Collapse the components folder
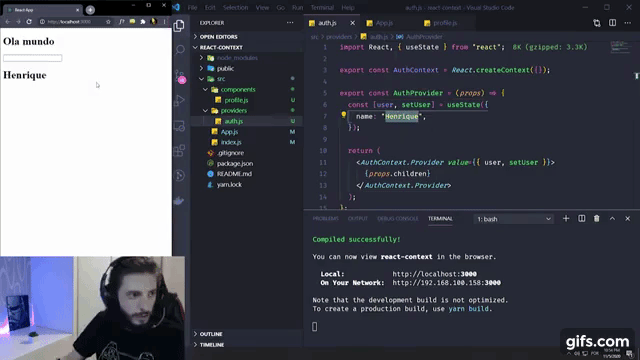Screen dimensions: 640x360 click(247, 89)
